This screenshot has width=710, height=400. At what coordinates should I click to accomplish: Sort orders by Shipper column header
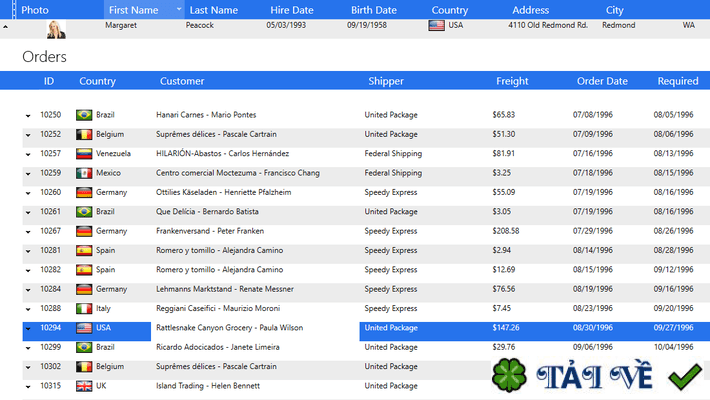[x=385, y=81]
